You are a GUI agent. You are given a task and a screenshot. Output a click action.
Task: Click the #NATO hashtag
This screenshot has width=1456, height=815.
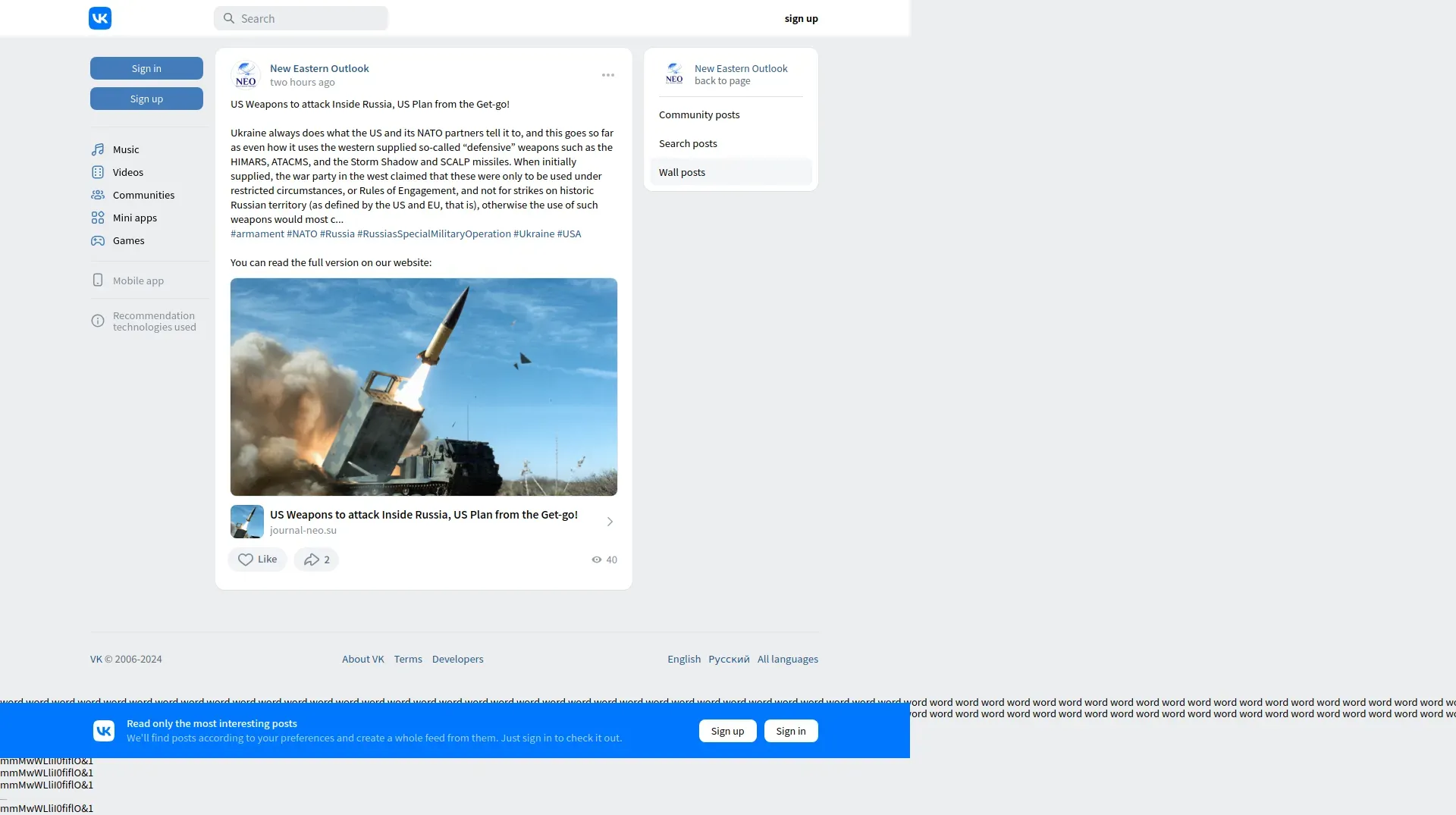click(302, 234)
